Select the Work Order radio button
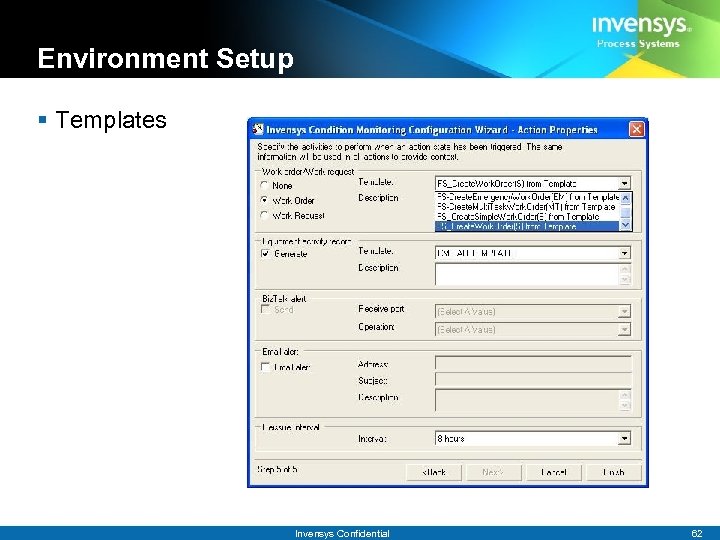The height and width of the screenshot is (540, 720). 264,200
